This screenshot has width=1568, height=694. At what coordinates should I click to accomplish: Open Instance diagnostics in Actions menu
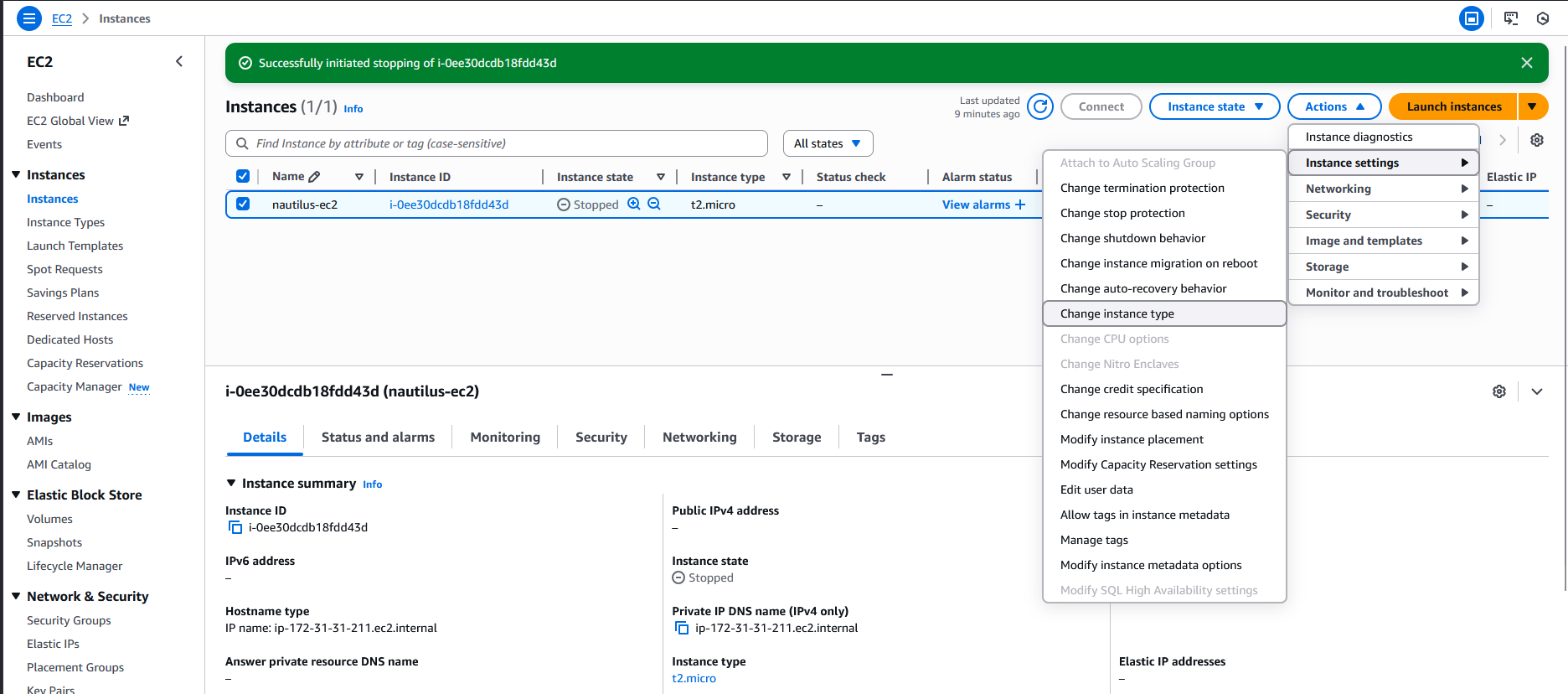click(1384, 137)
